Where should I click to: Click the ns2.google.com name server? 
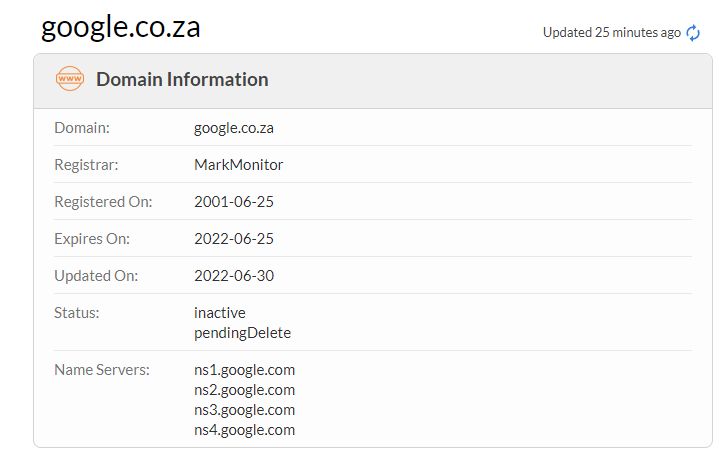point(245,390)
